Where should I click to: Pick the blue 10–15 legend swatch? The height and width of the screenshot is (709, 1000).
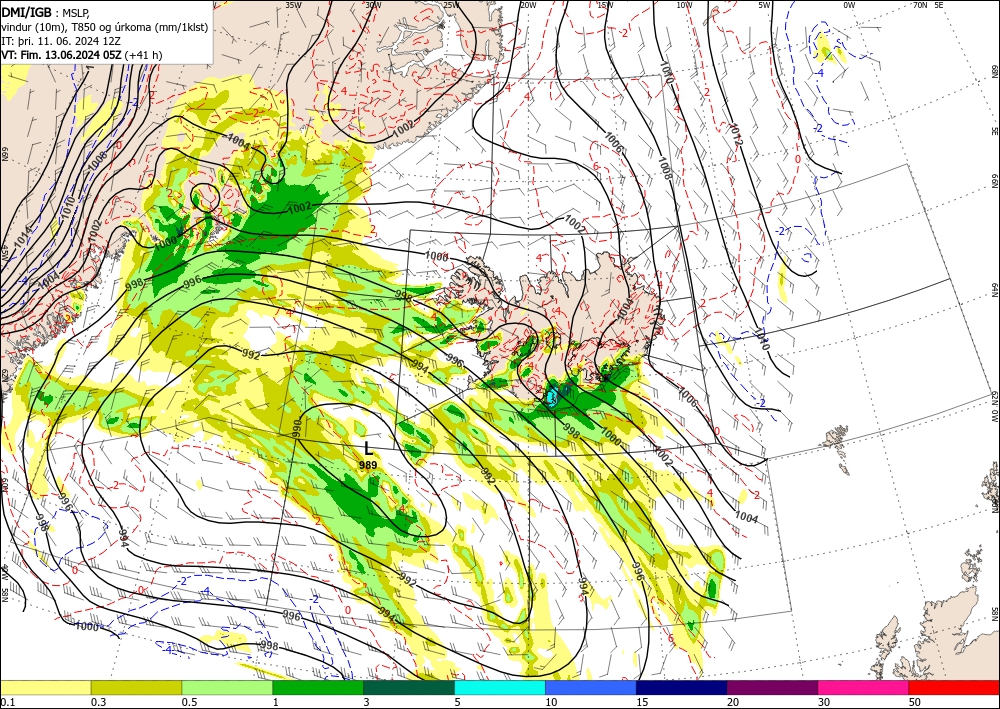[x=591, y=687]
